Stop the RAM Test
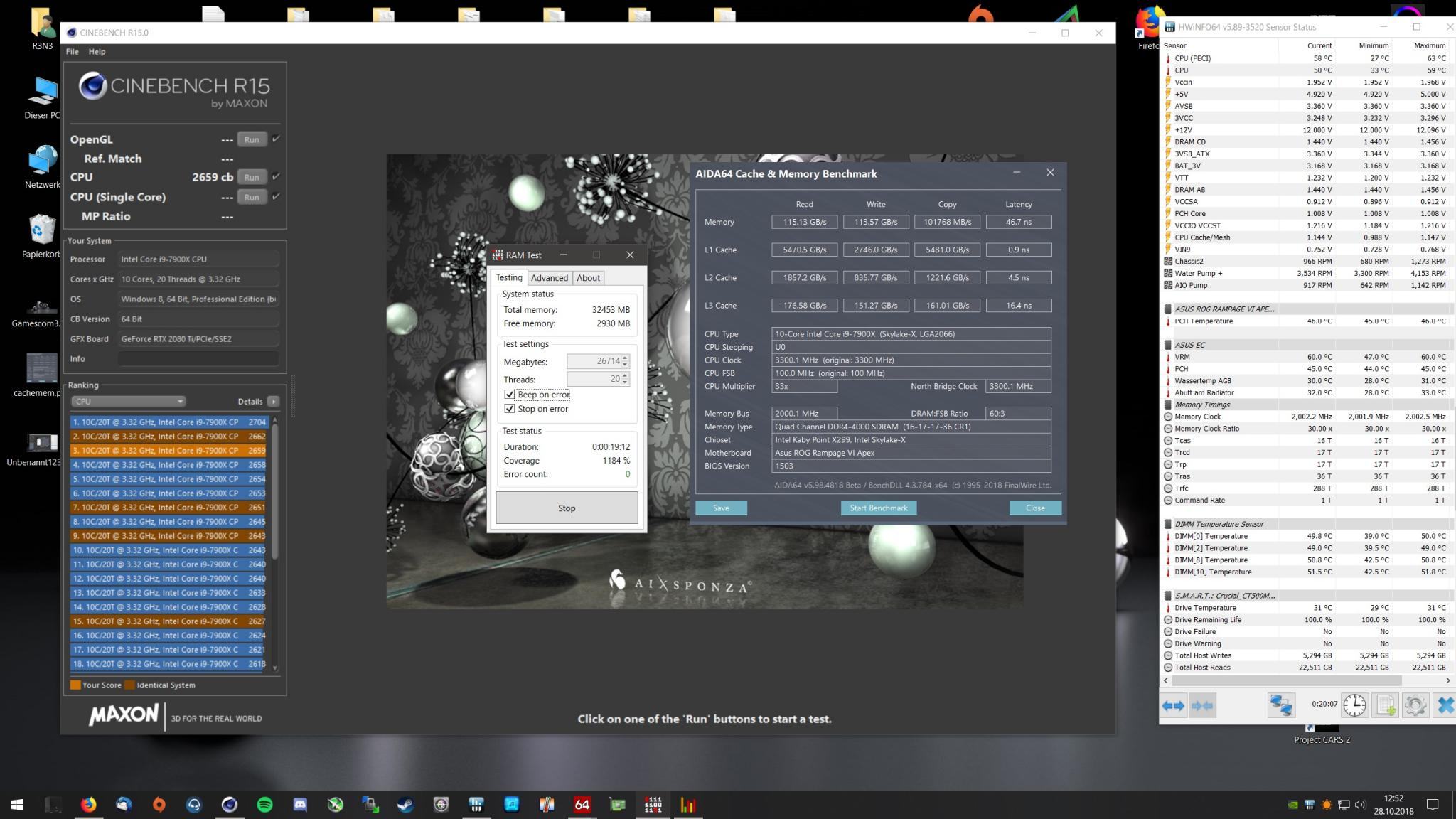This screenshot has height=819, width=1456. pos(567,508)
